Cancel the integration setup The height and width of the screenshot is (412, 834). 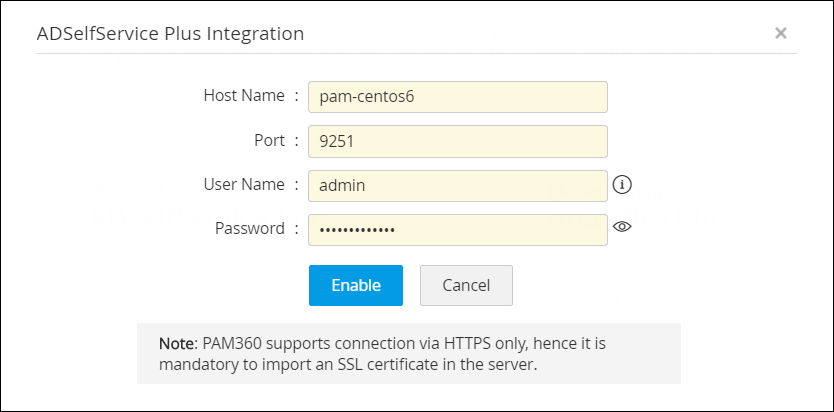click(466, 285)
